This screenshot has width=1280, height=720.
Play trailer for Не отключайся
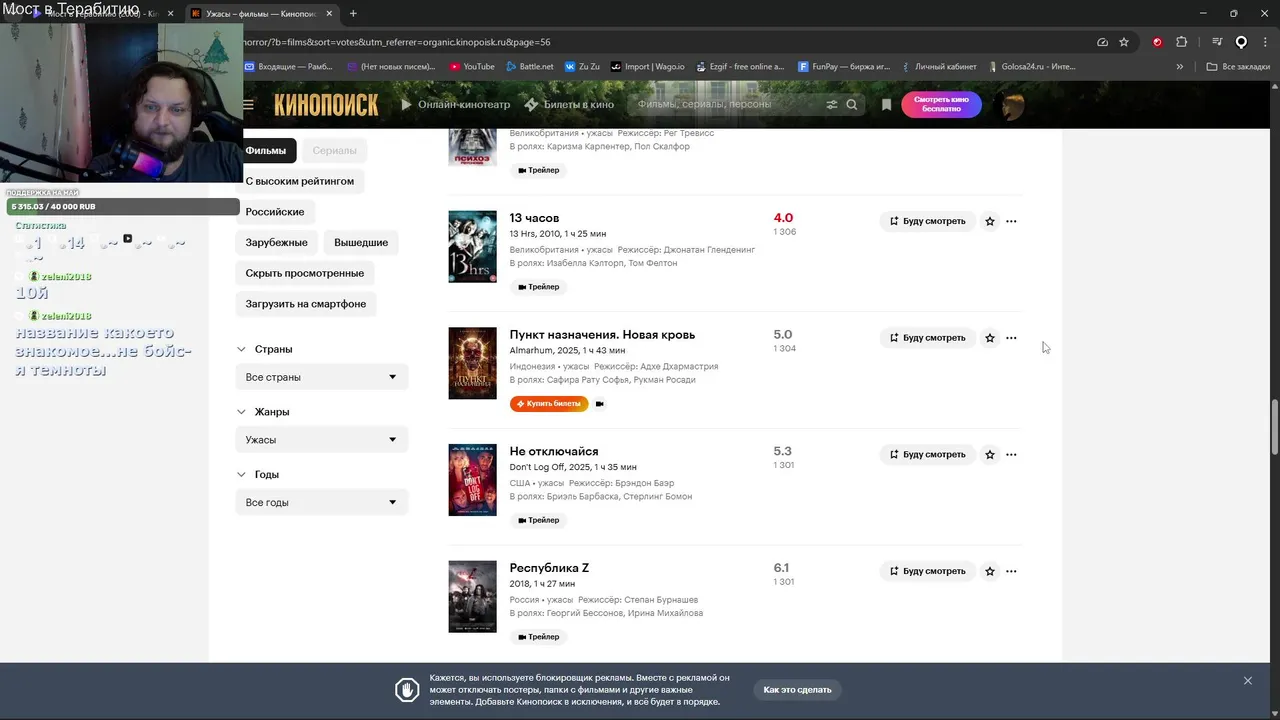pyautogui.click(x=538, y=520)
